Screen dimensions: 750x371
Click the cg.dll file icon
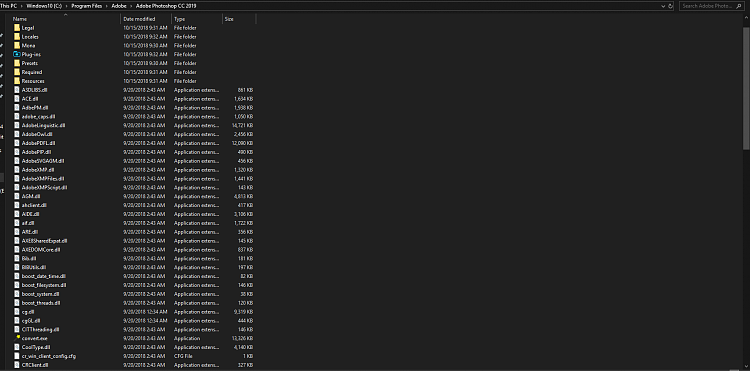[x=17, y=312]
